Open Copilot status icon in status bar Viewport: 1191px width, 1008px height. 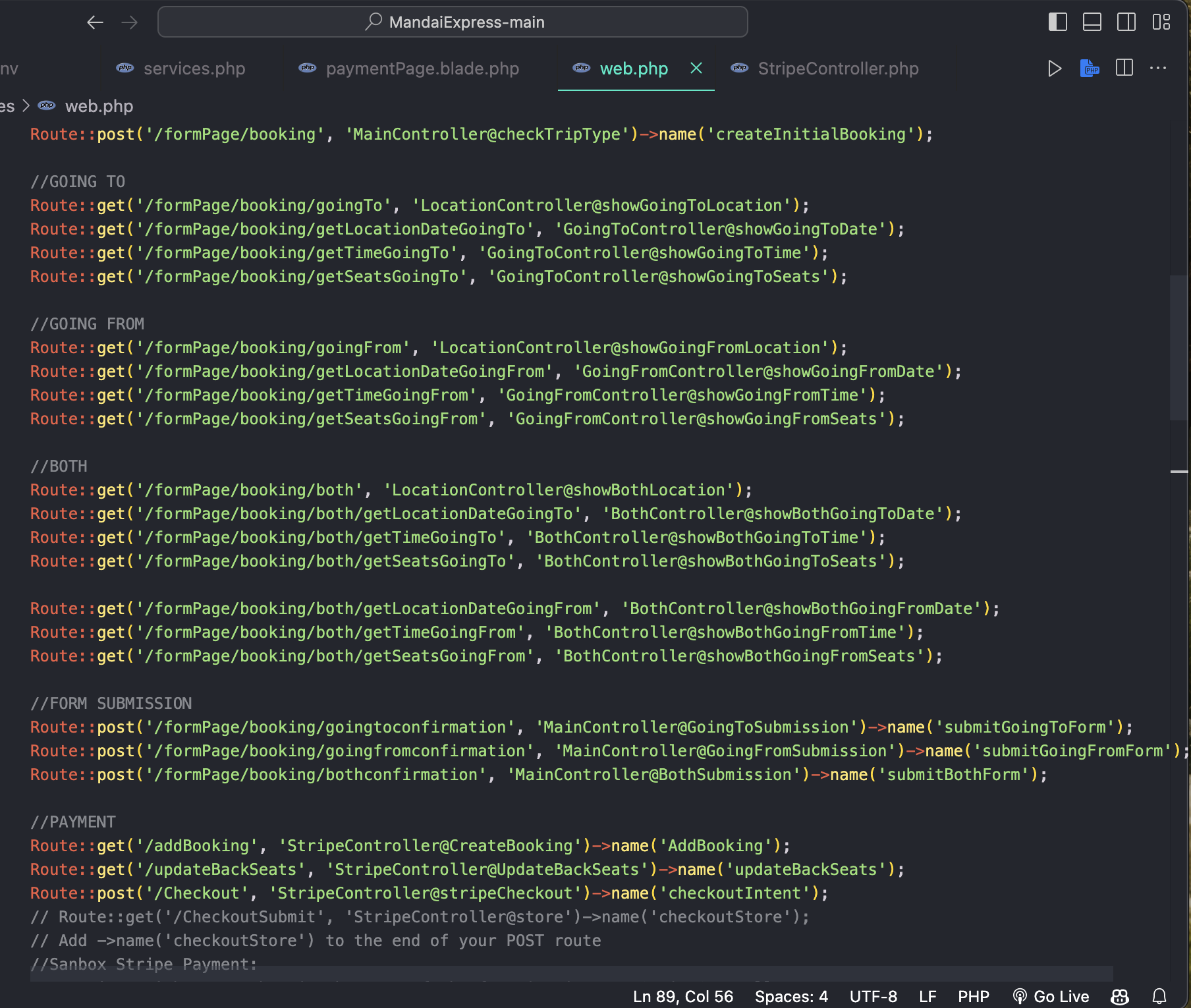1120,996
